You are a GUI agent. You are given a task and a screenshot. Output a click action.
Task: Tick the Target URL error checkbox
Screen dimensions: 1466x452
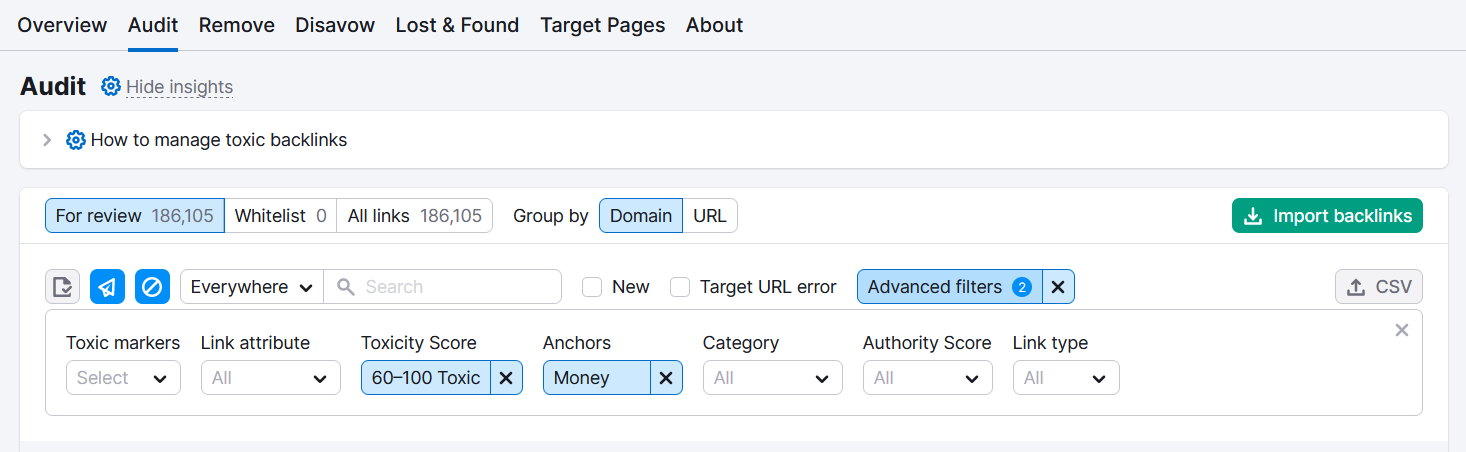click(680, 287)
